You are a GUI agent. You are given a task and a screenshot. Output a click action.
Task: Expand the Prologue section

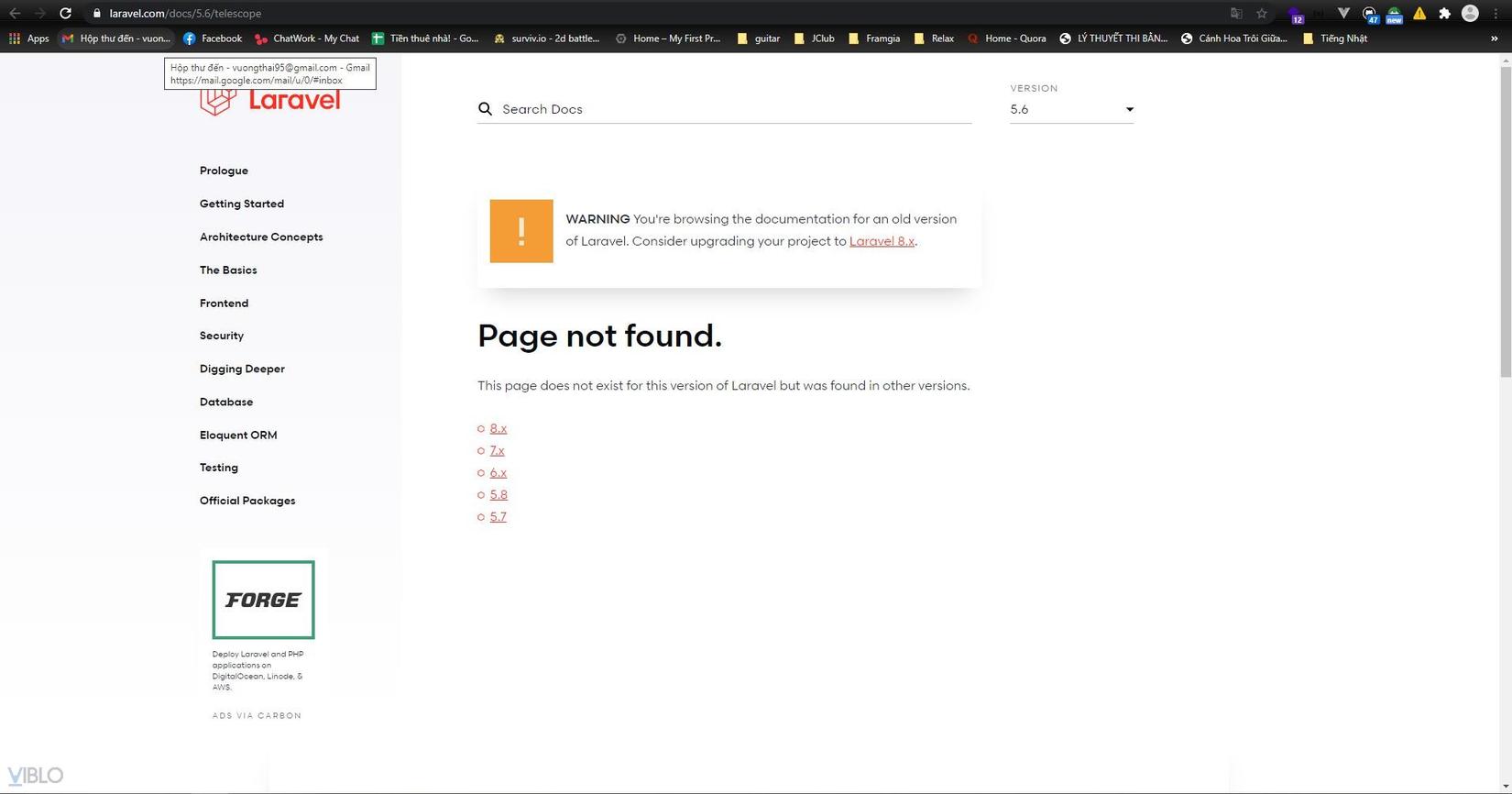(x=224, y=171)
